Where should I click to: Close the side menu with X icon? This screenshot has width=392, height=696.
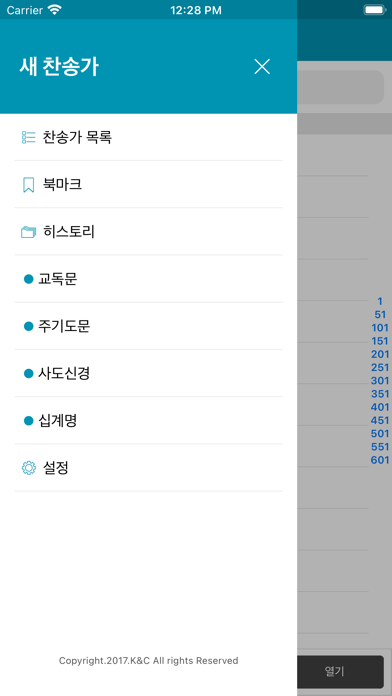coord(262,67)
